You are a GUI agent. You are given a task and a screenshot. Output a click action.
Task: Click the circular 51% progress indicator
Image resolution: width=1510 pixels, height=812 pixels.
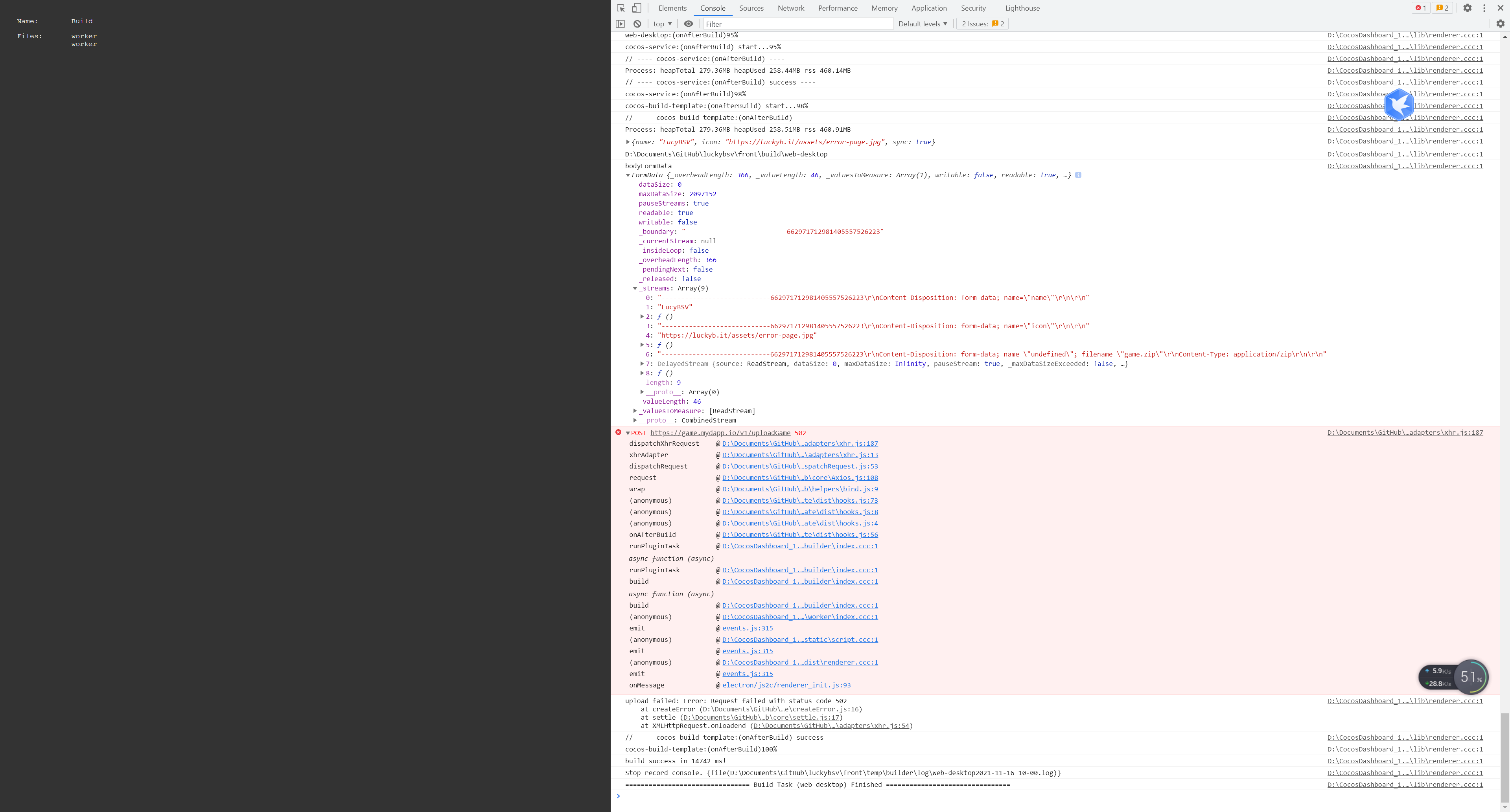pyautogui.click(x=1471, y=677)
